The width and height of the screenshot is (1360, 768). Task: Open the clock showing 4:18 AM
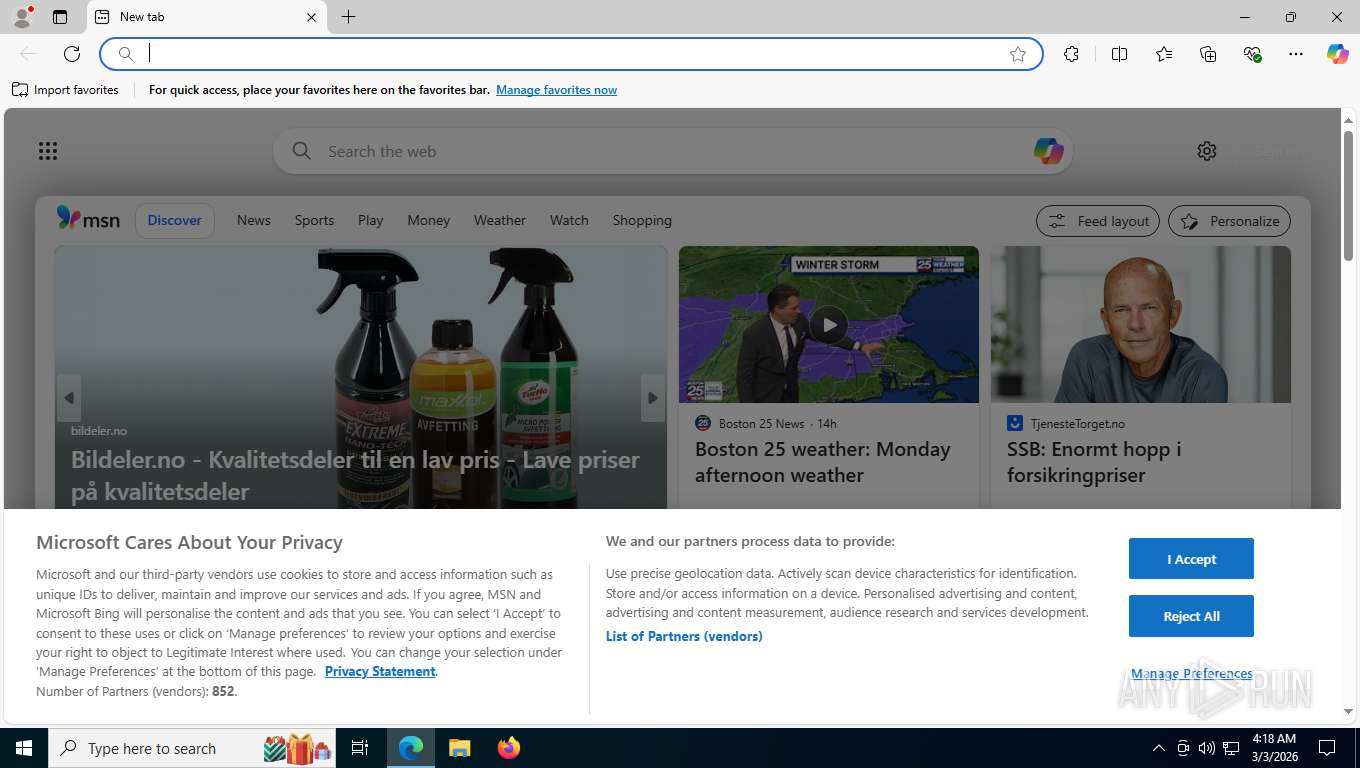coord(1274,748)
